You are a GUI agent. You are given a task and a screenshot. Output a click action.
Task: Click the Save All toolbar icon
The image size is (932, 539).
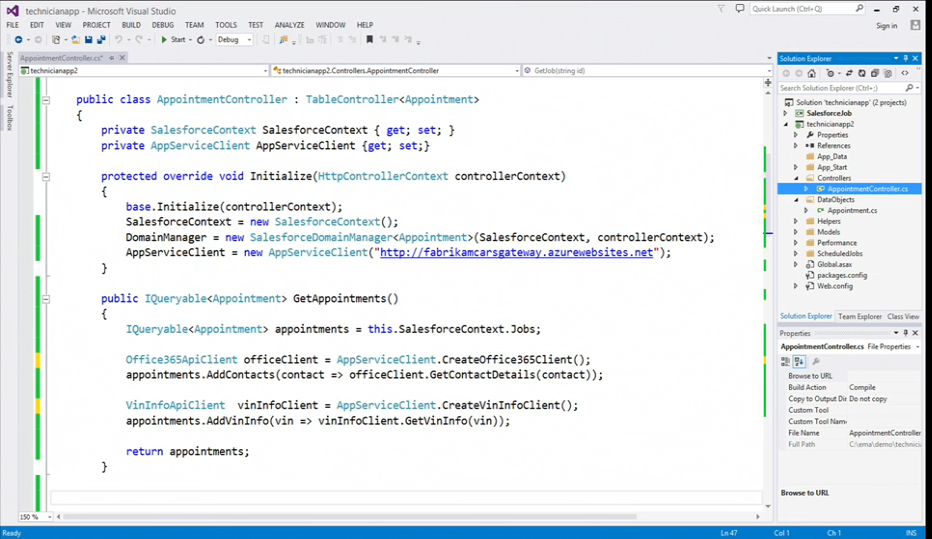click(x=101, y=40)
